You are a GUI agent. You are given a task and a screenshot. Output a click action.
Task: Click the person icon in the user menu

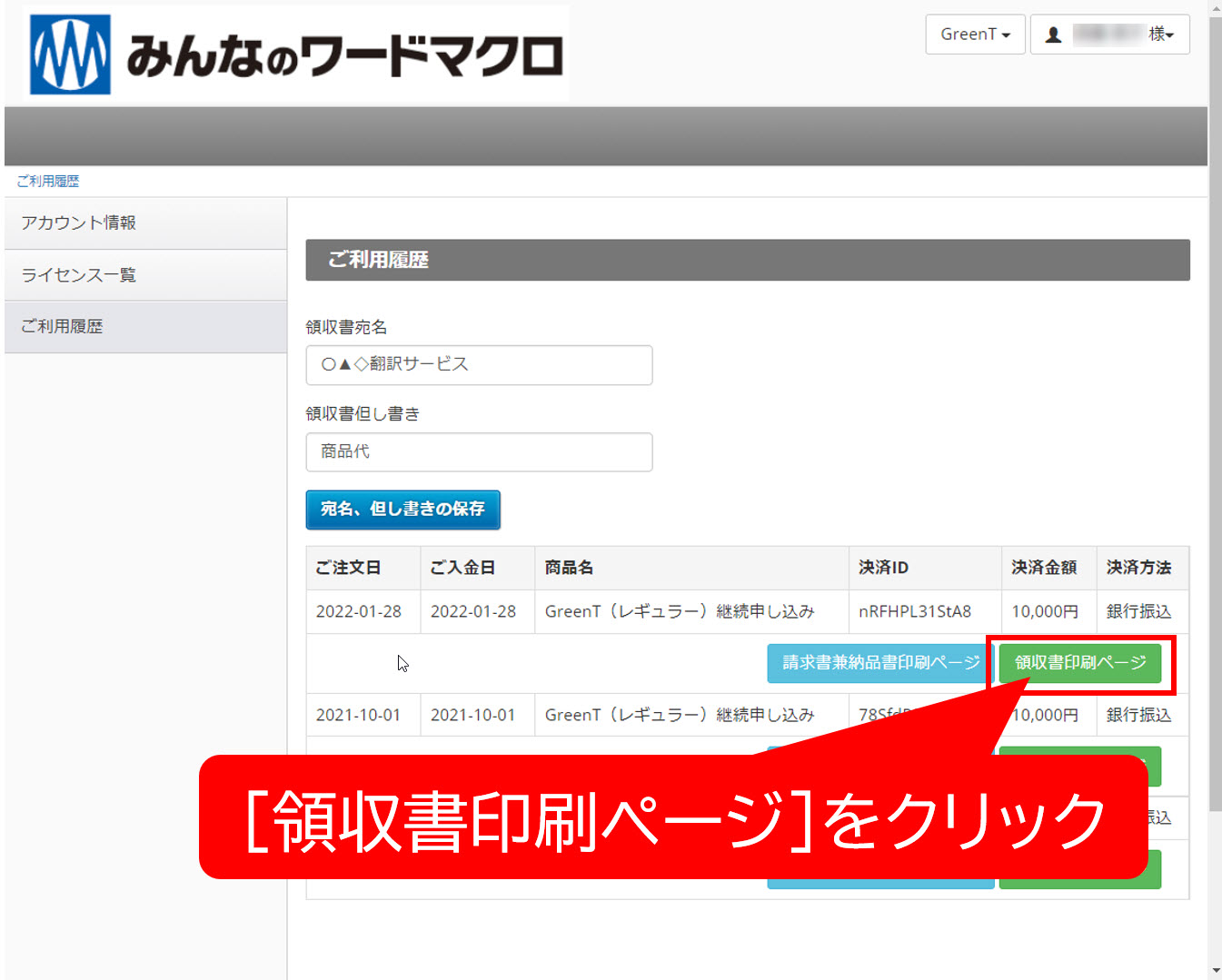coord(1053,35)
